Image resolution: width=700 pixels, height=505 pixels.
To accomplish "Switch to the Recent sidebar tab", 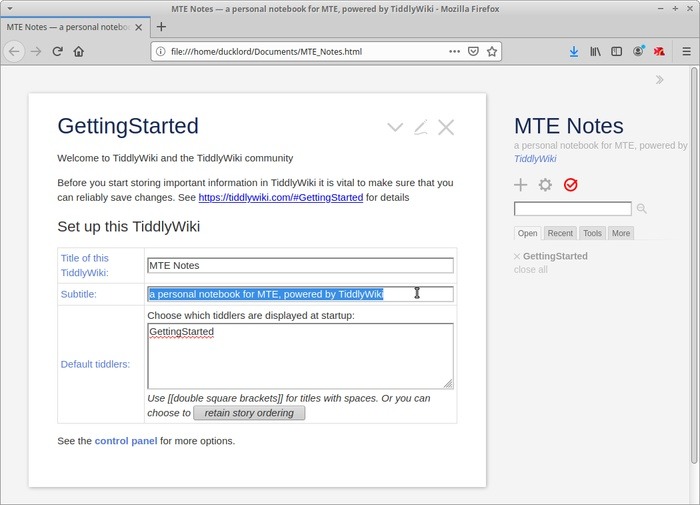I will tap(560, 233).
